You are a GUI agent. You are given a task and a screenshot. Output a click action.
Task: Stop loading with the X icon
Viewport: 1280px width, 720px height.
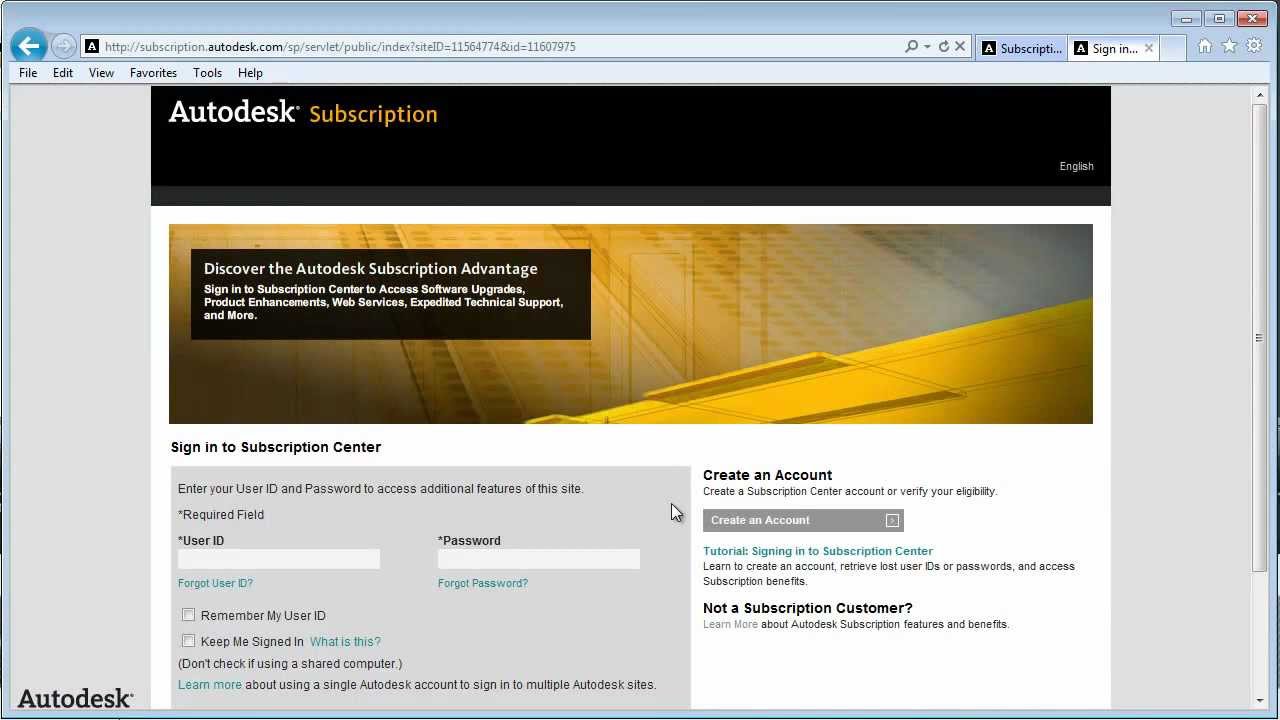[960, 46]
